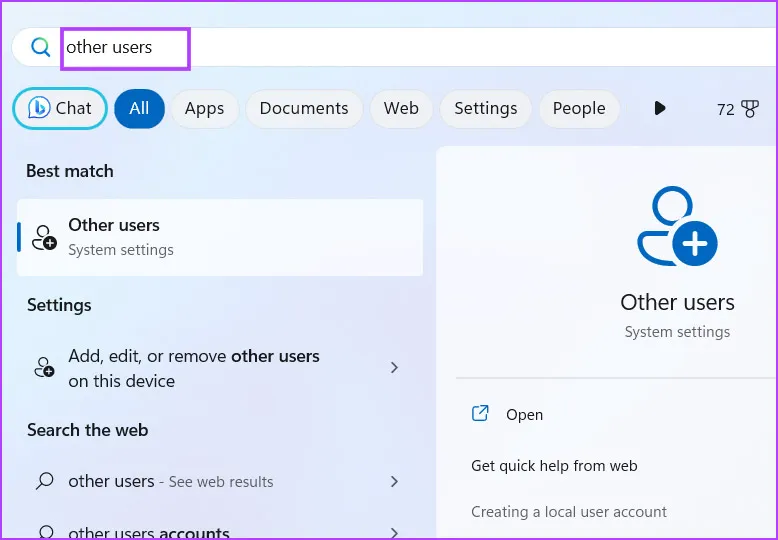Image resolution: width=778 pixels, height=540 pixels.
Task: Filter results by Settings tab
Action: (485, 108)
